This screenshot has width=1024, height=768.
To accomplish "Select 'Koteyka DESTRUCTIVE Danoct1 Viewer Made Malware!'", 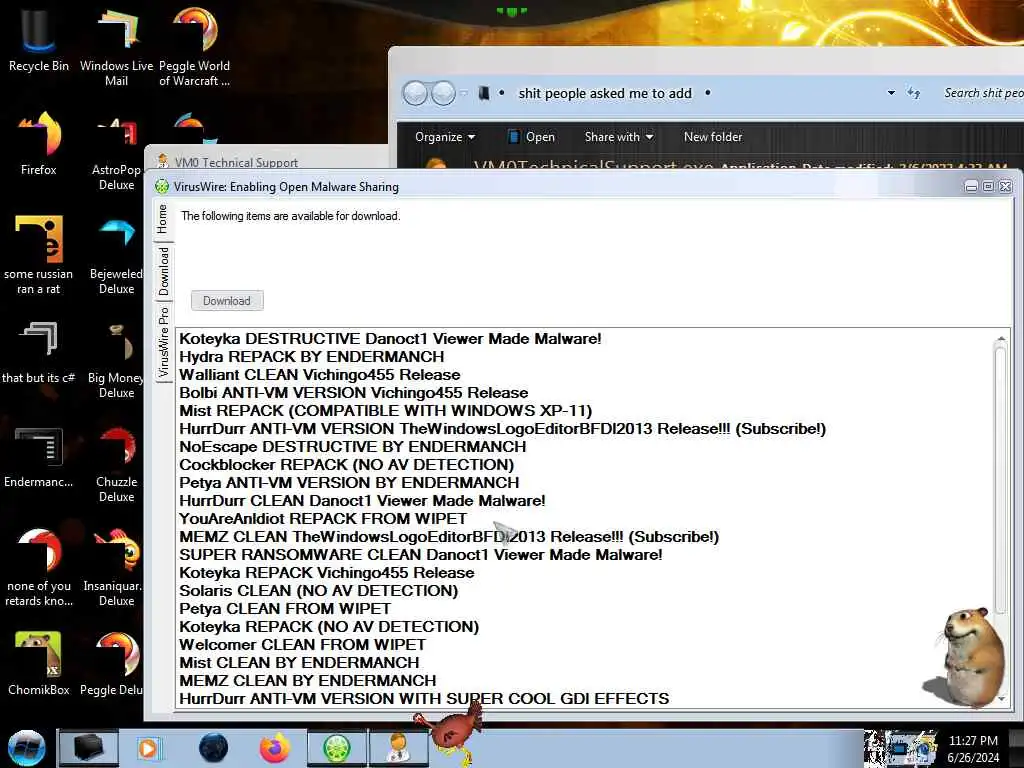I will coord(390,339).
